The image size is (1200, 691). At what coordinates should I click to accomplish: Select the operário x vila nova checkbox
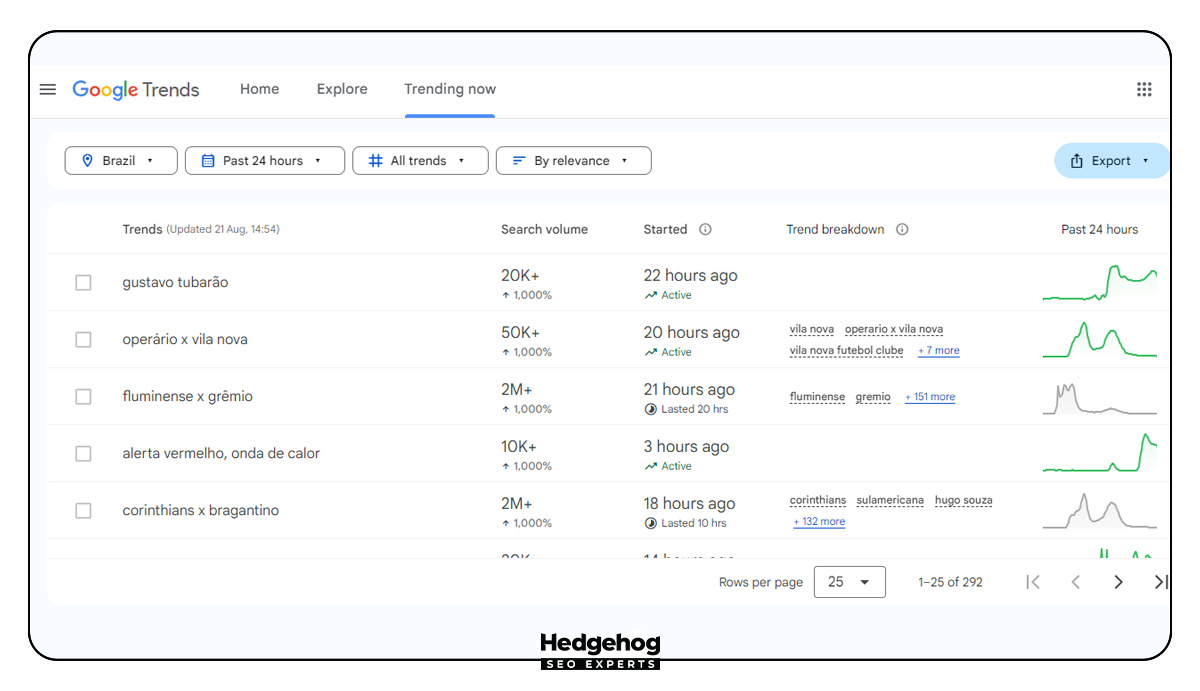click(x=83, y=340)
